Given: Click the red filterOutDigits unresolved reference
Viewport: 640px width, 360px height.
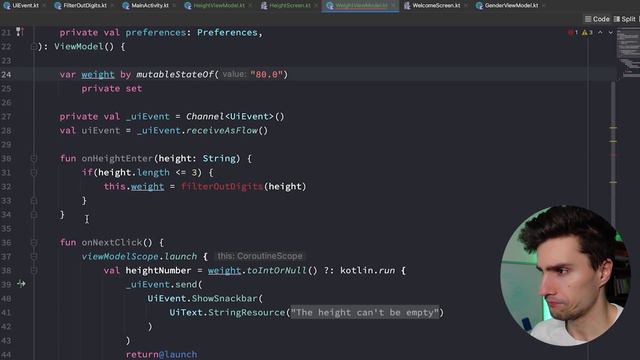Looking at the screenshot, I should 222,187.
